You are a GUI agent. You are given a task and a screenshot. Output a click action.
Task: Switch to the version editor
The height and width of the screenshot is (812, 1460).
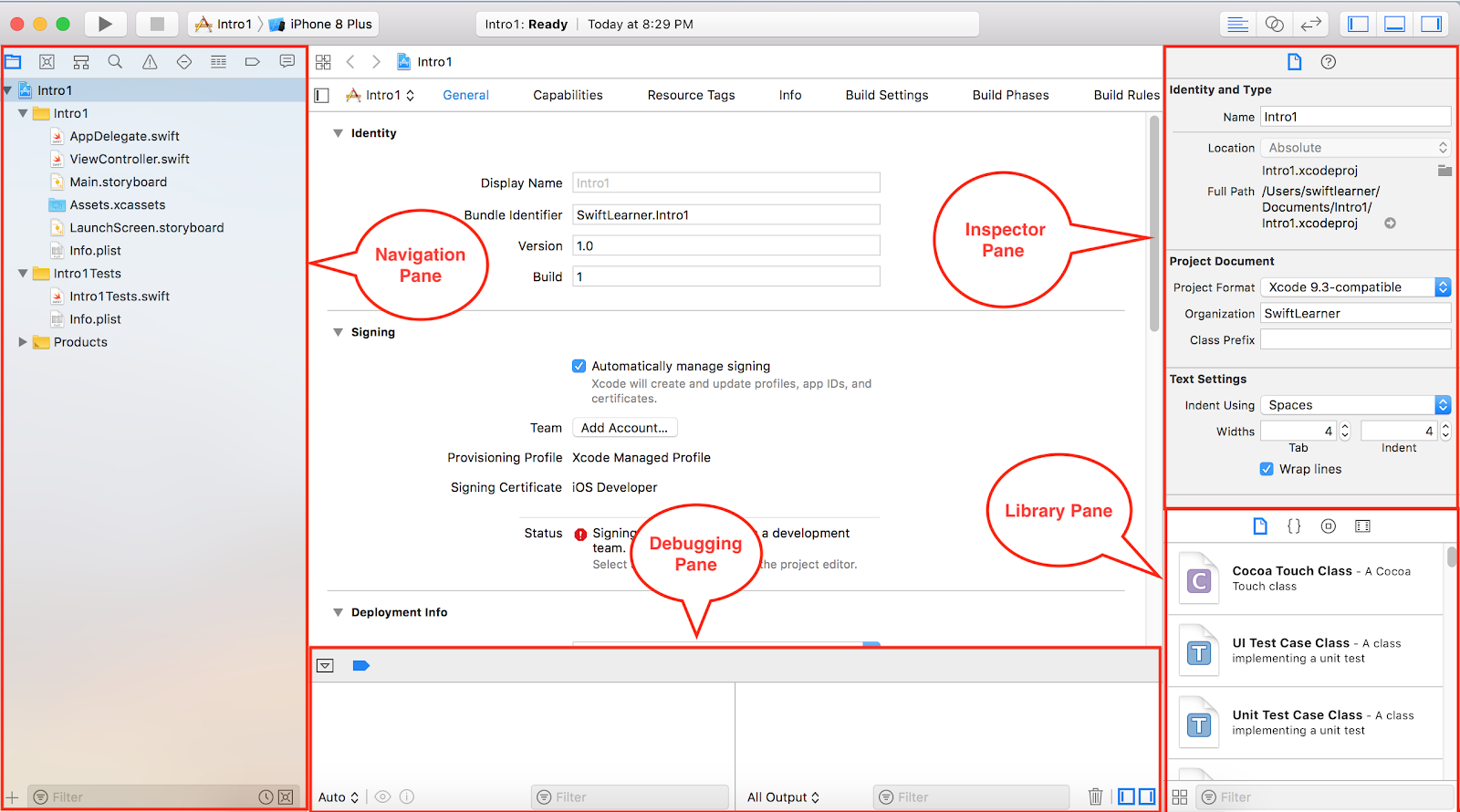click(x=1311, y=25)
